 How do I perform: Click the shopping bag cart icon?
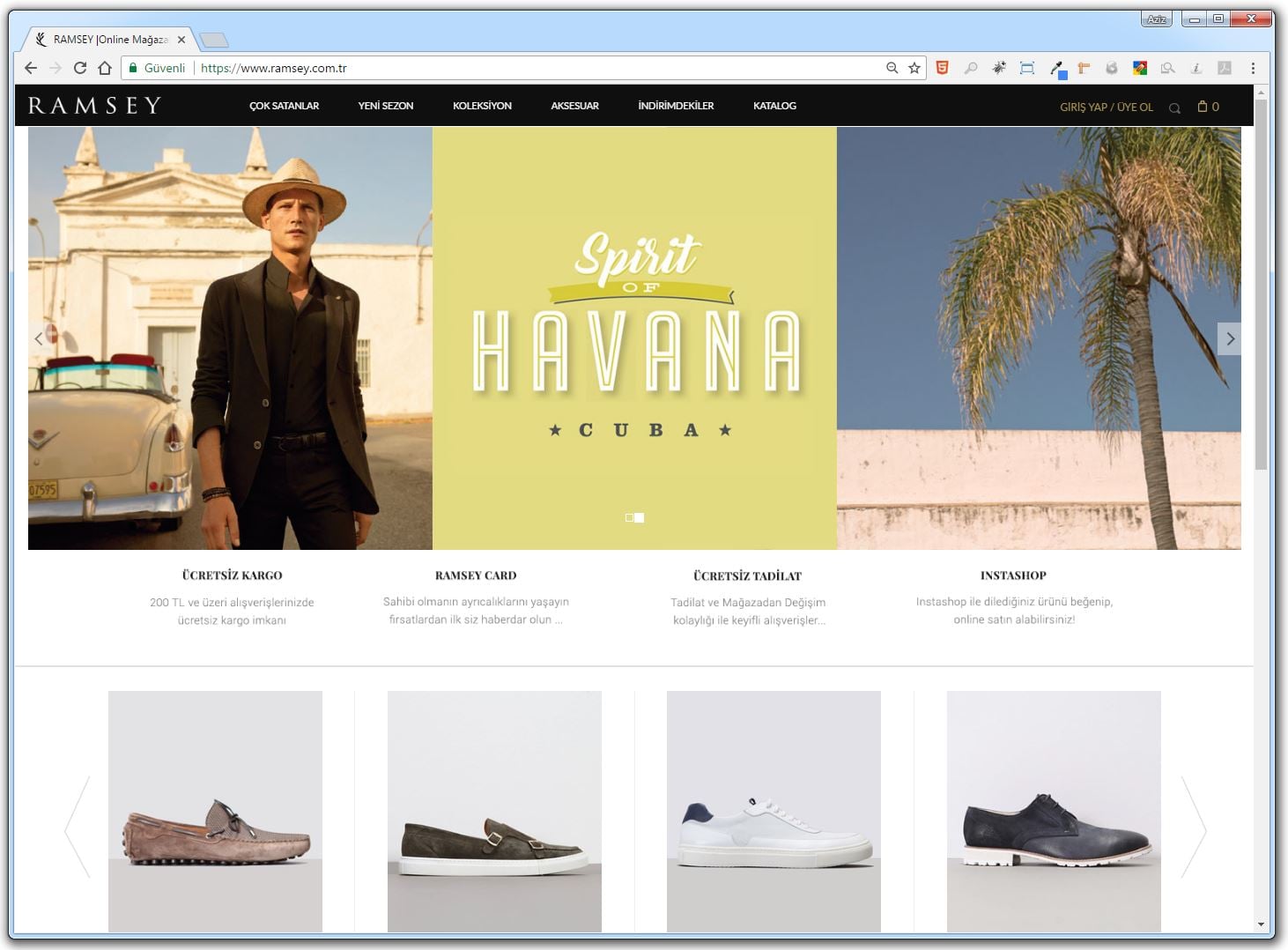pos(1203,107)
